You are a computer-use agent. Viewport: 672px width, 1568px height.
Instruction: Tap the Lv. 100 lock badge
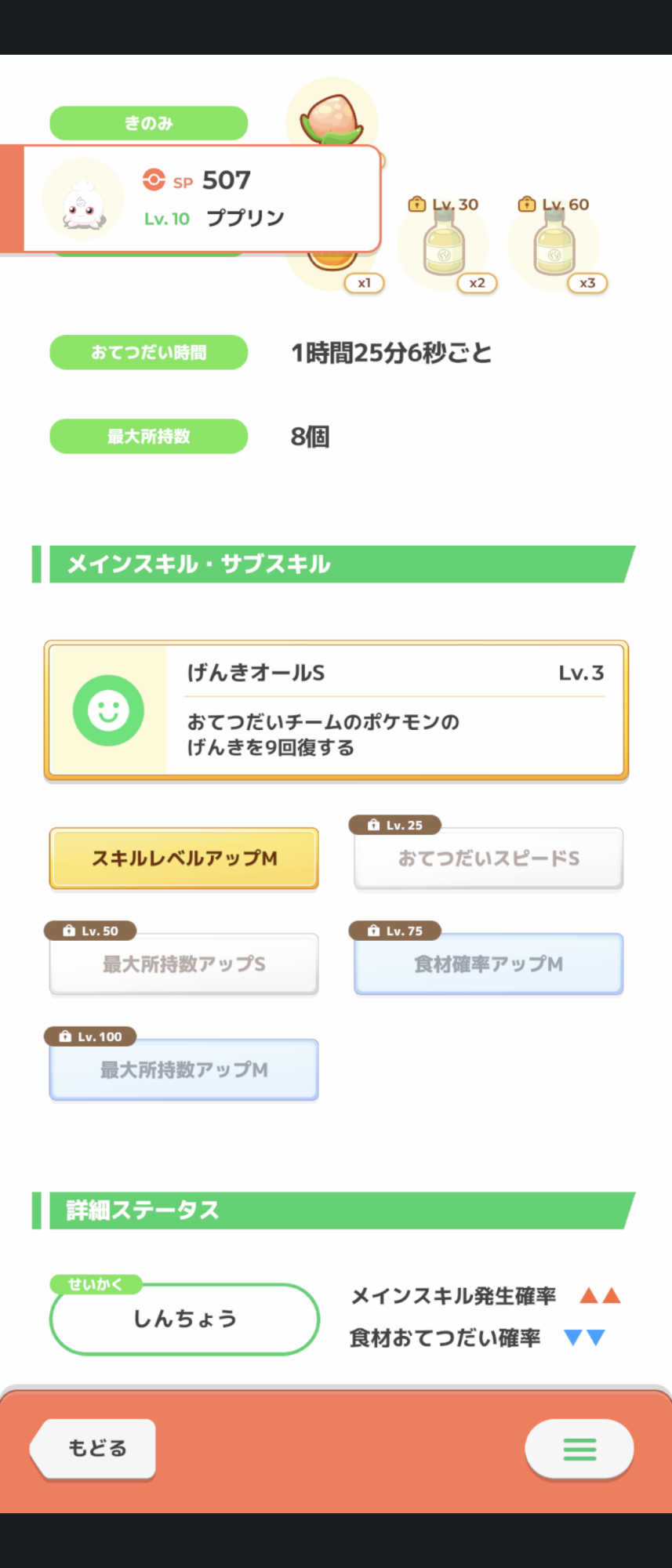[x=91, y=1036]
